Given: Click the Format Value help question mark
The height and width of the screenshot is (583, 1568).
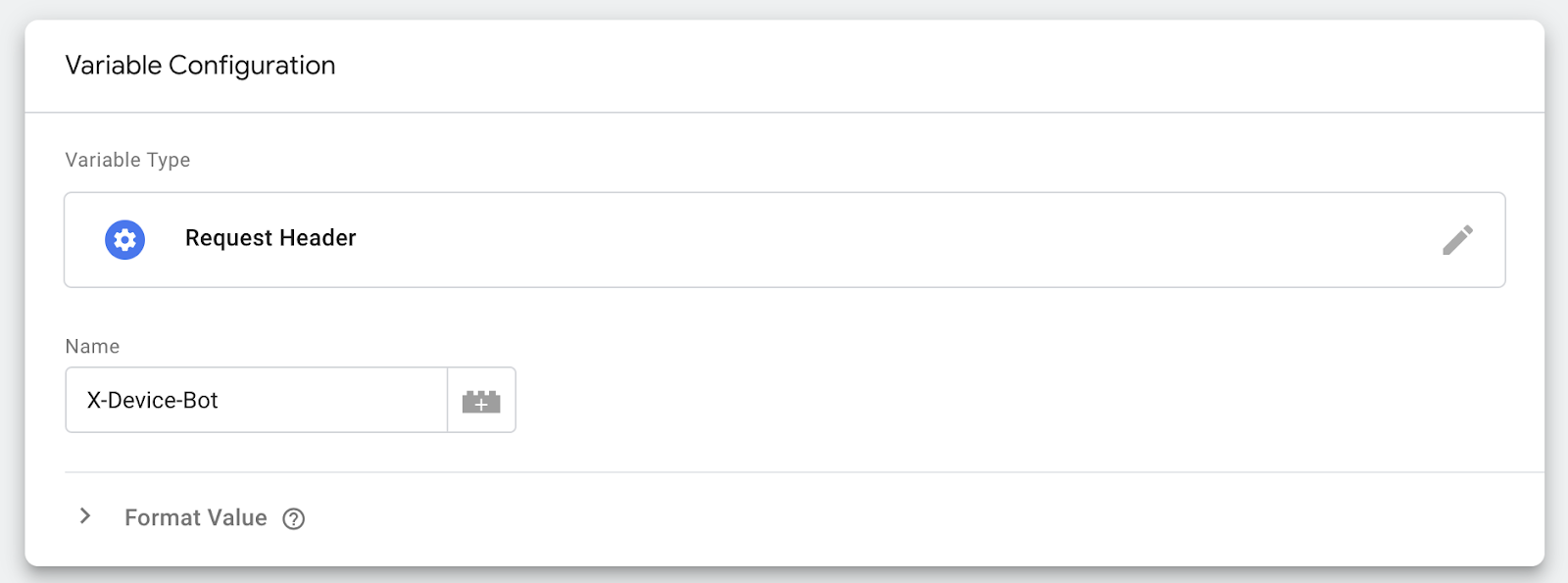Looking at the screenshot, I should (x=294, y=519).
